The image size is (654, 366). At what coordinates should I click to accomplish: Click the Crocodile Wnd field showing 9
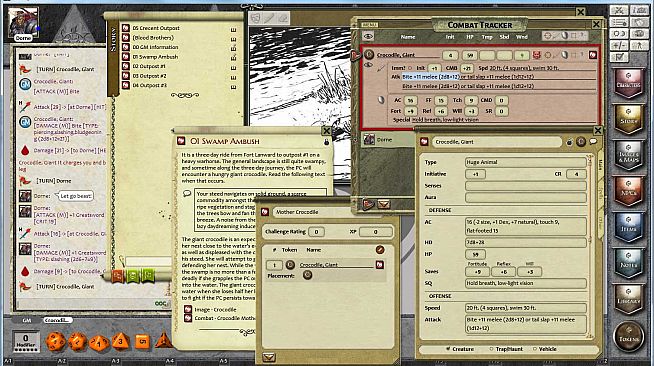coord(522,55)
